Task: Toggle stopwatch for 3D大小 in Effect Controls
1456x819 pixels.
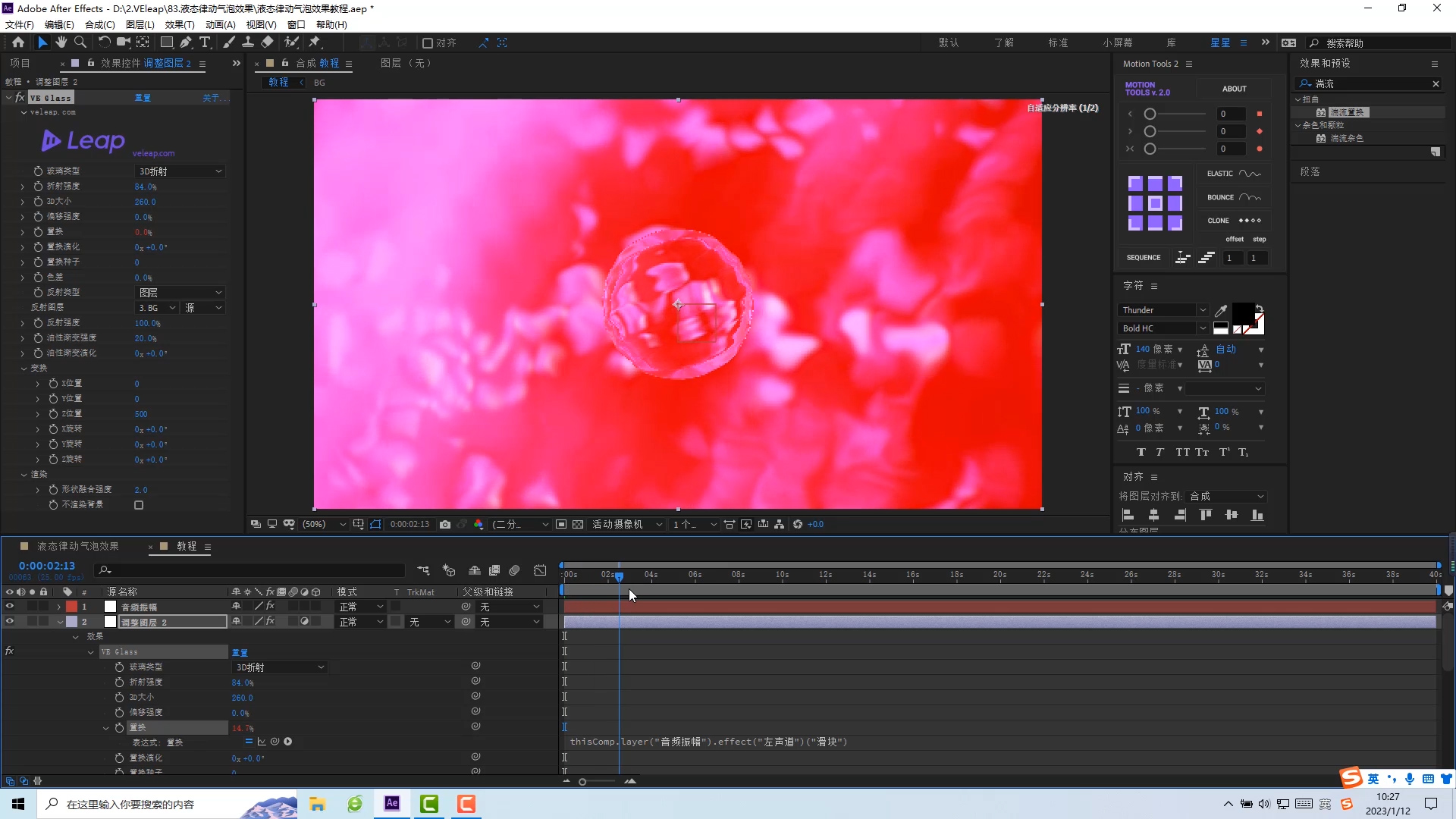Action: (38, 201)
